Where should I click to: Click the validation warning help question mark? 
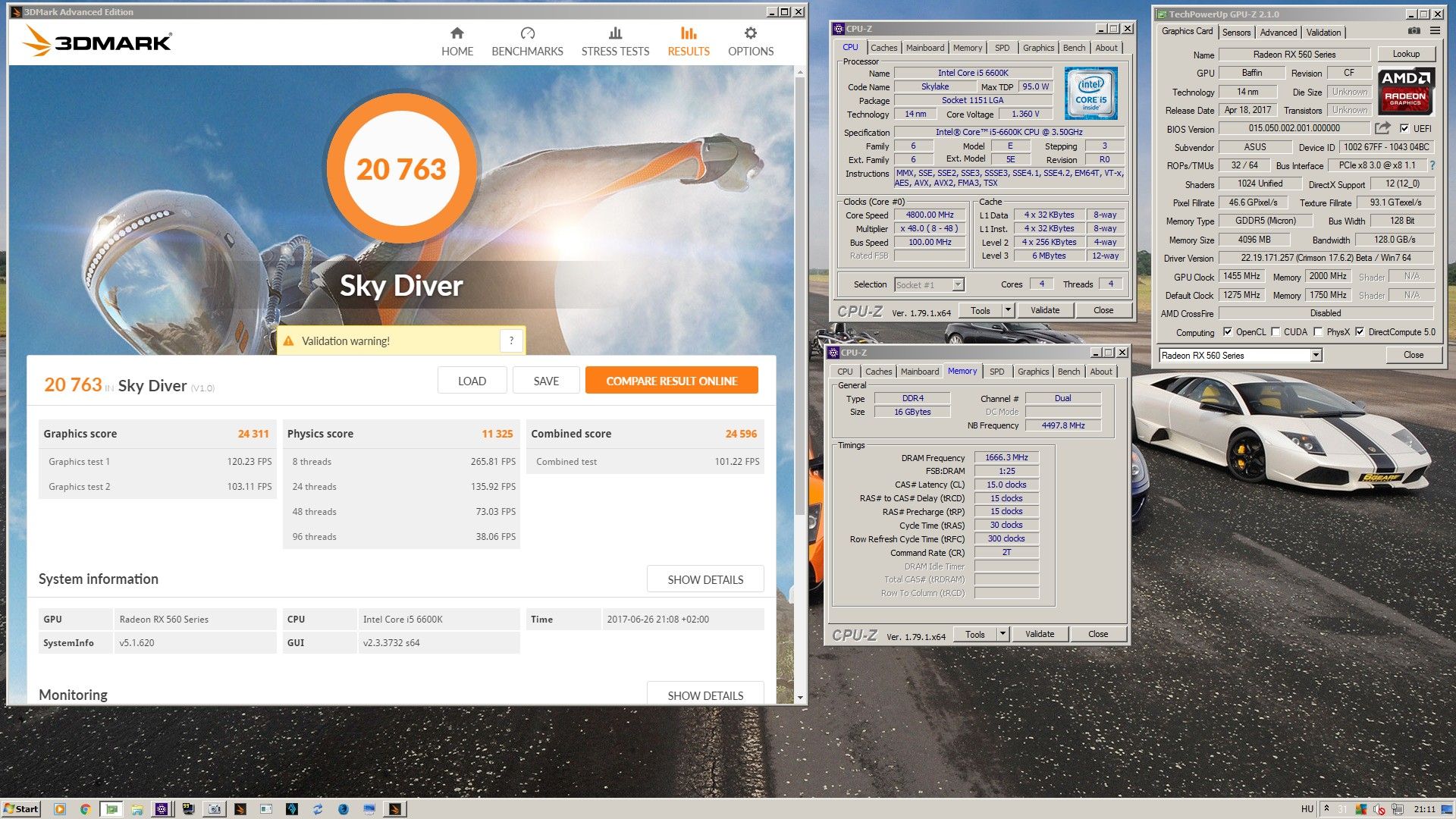(x=511, y=341)
